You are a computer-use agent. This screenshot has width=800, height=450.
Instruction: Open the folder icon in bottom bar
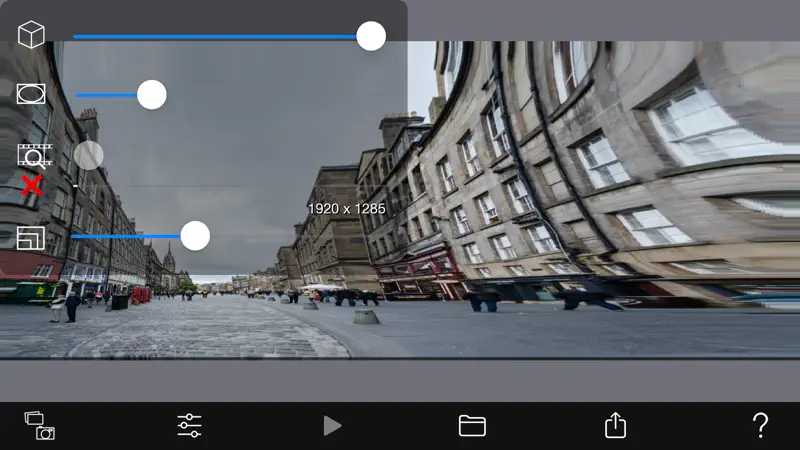tap(472, 426)
